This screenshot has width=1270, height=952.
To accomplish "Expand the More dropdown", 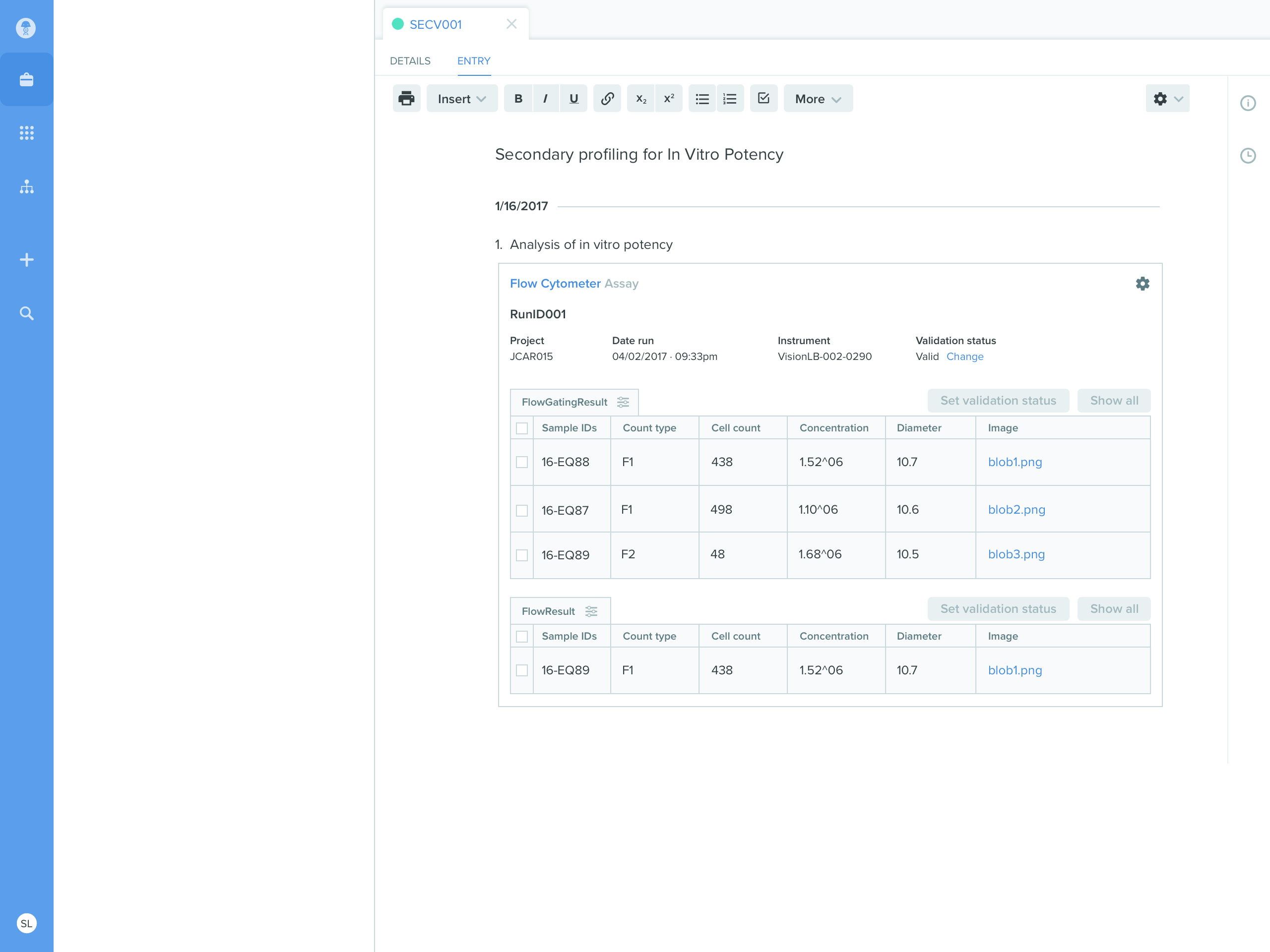I will [x=818, y=98].
